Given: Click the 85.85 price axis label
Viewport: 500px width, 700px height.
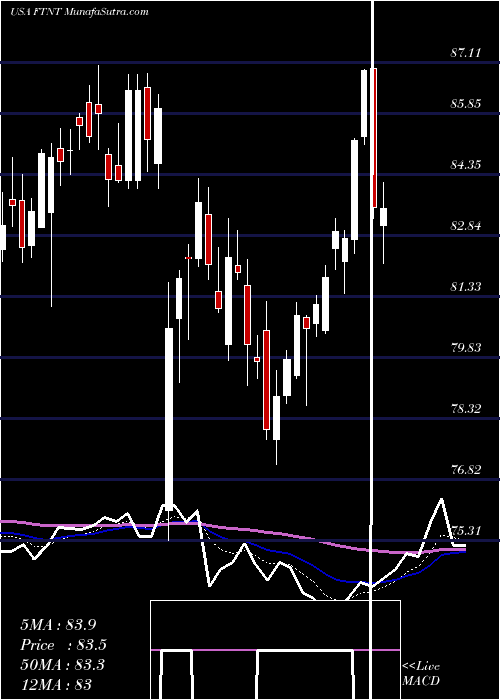Looking at the screenshot, I should [466, 104].
